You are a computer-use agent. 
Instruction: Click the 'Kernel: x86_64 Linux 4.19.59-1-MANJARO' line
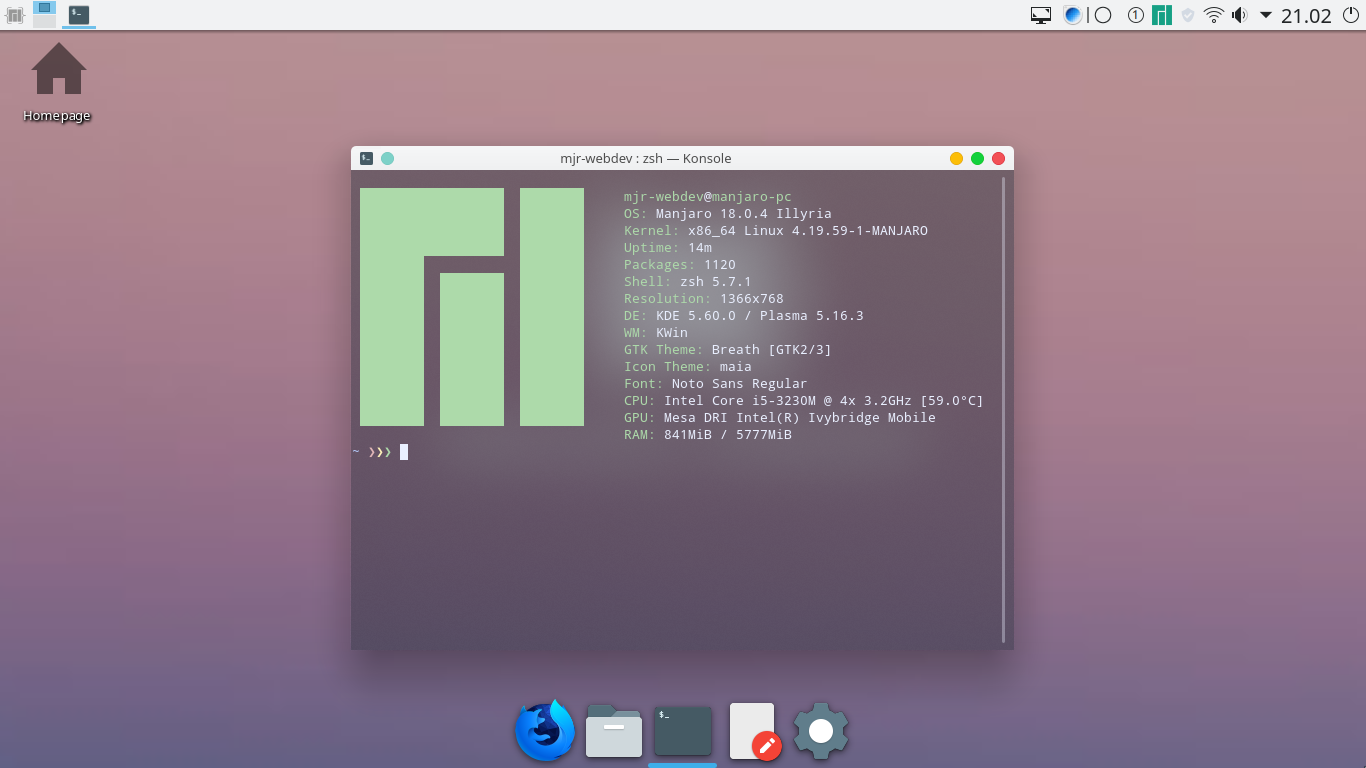[x=776, y=231]
